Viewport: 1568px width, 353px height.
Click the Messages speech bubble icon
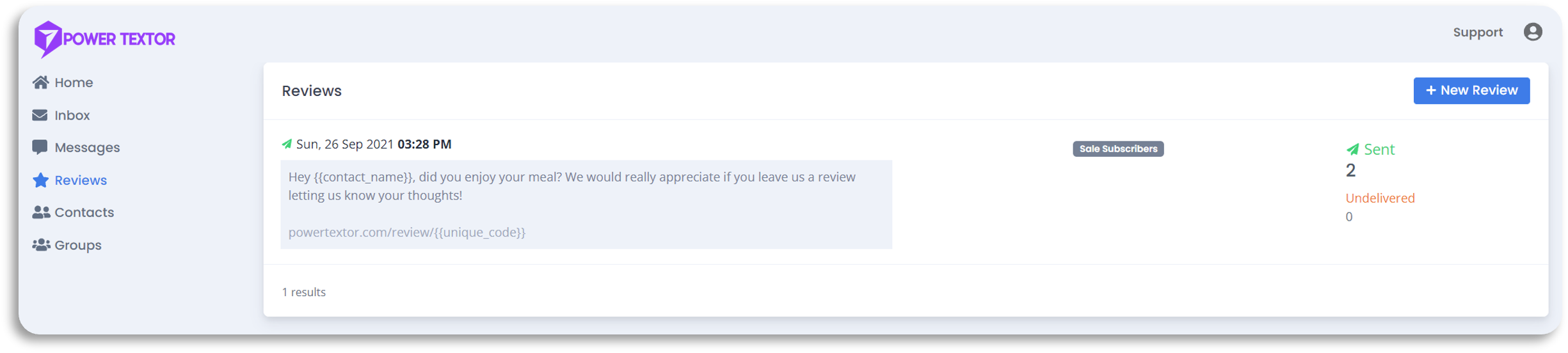click(x=40, y=148)
